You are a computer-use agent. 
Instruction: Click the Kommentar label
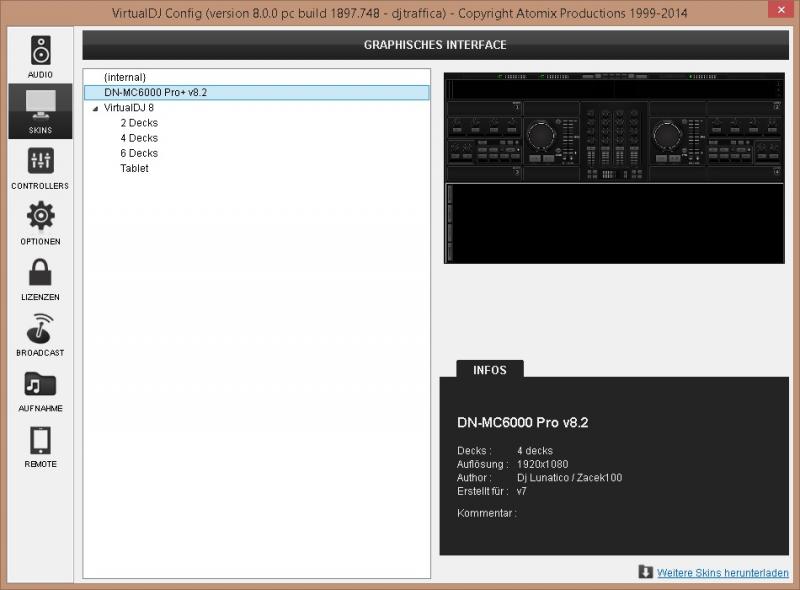tap(487, 513)
